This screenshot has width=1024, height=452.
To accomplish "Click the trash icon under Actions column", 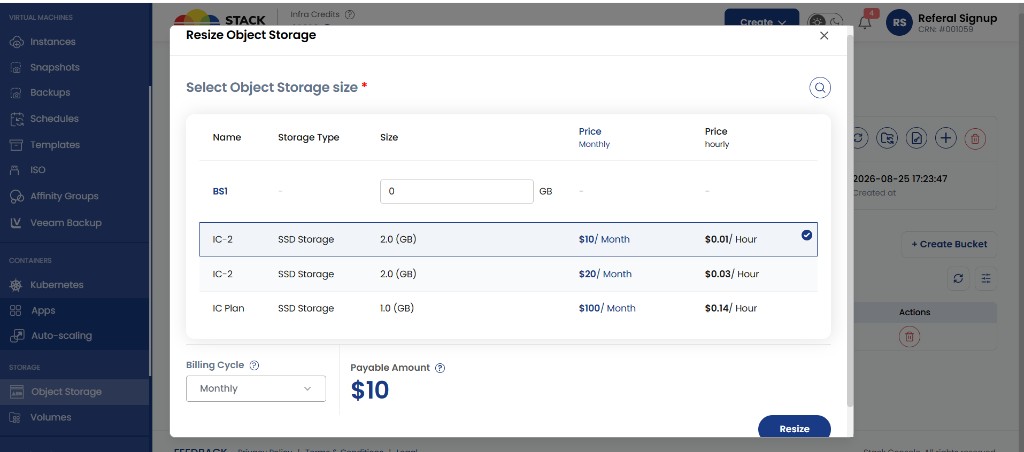I will [x=910, y=337].
